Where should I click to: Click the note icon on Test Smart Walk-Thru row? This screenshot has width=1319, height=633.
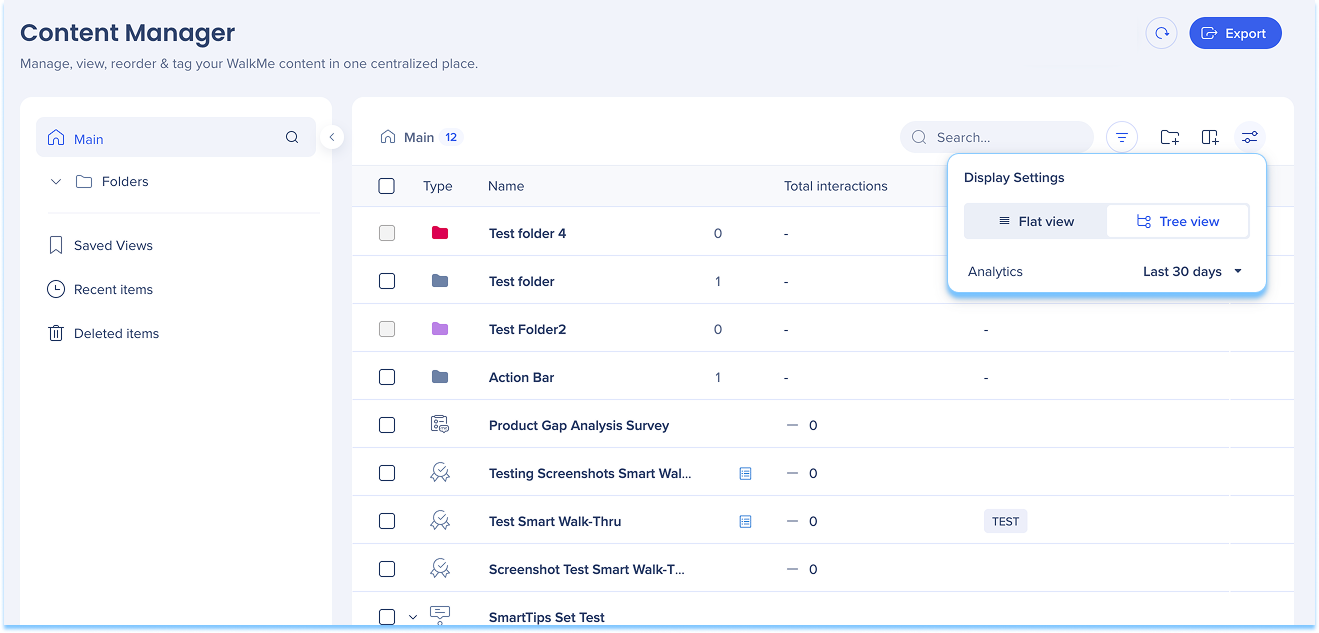click(x=745, y=521)
